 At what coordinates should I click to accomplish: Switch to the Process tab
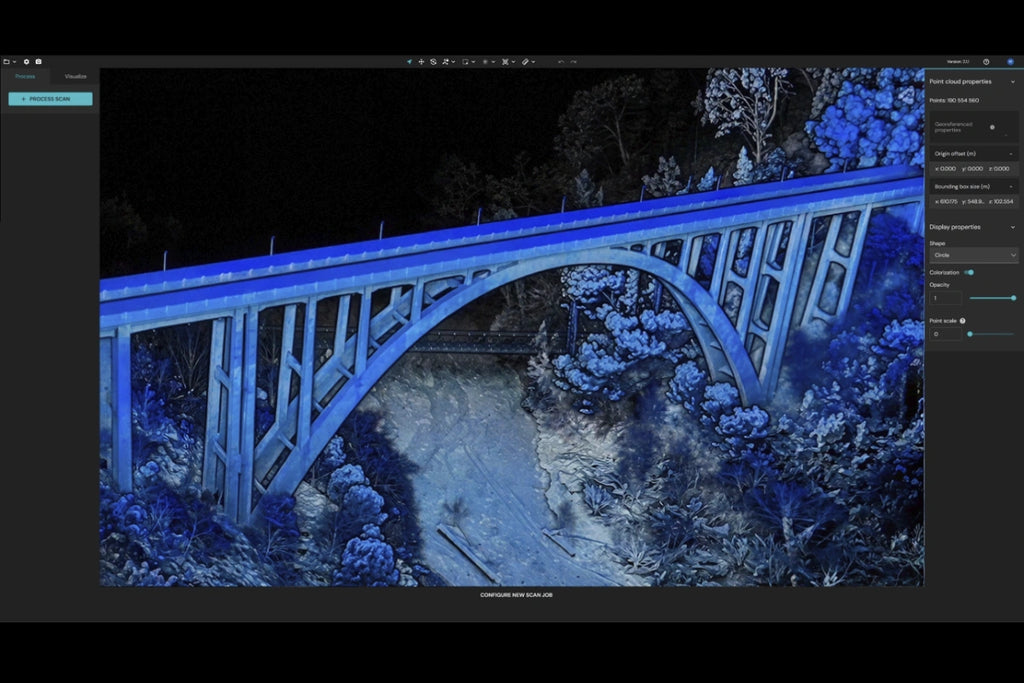[x=25, y=76]
